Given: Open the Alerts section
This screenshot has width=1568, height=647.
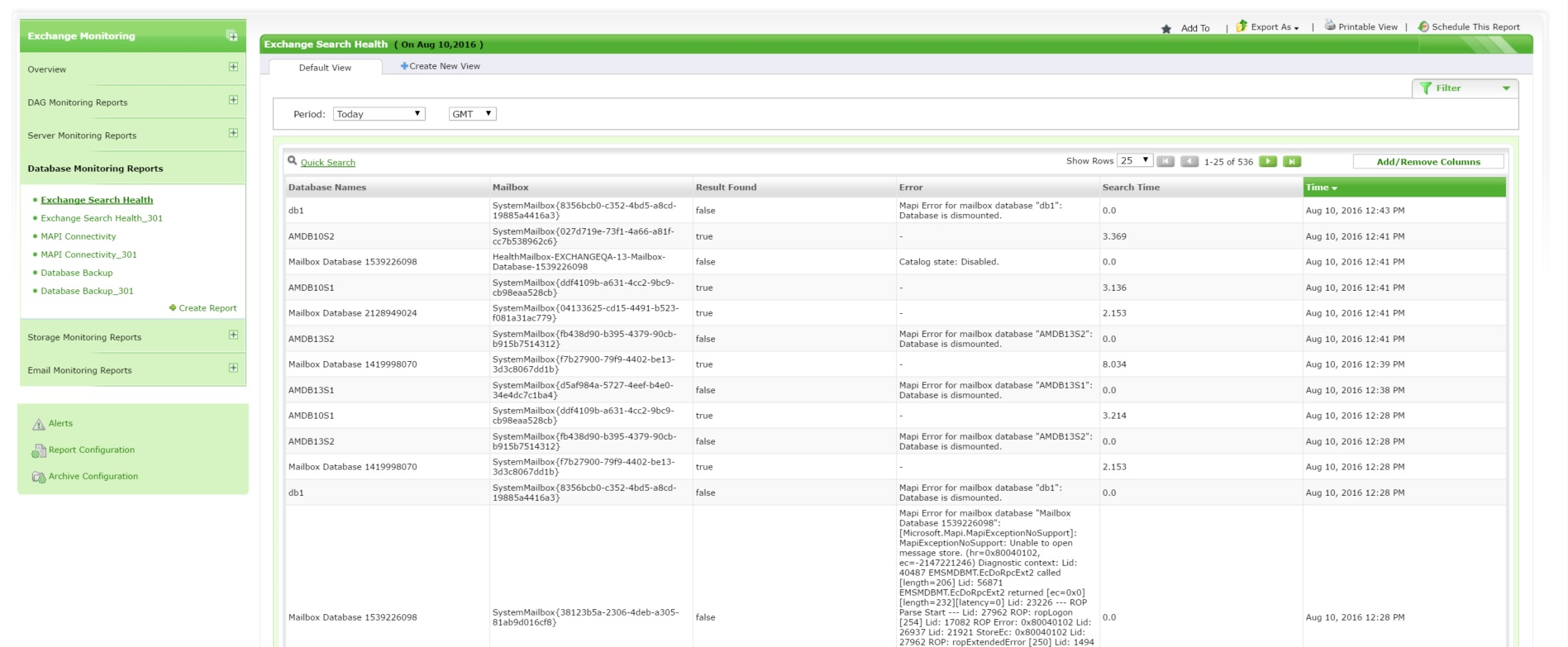Looking at the screenshot, I should click(60, 423).
